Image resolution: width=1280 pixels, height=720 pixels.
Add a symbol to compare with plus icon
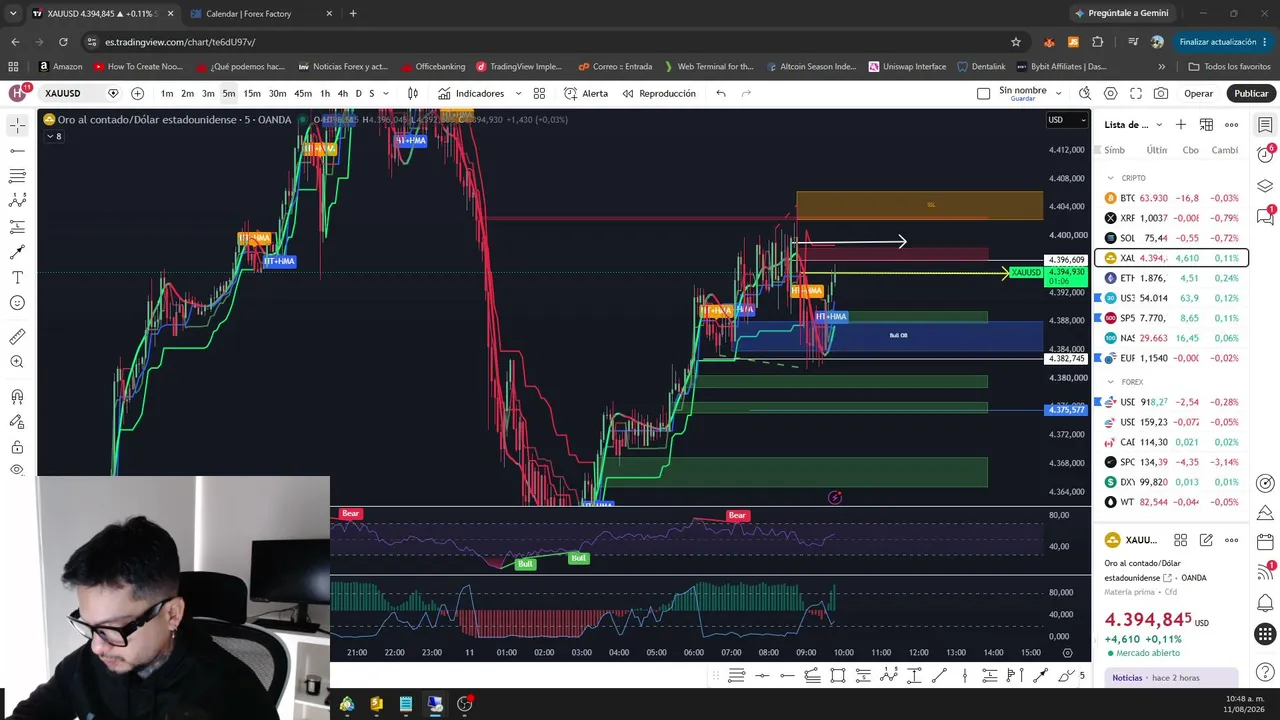pos(137,93)
